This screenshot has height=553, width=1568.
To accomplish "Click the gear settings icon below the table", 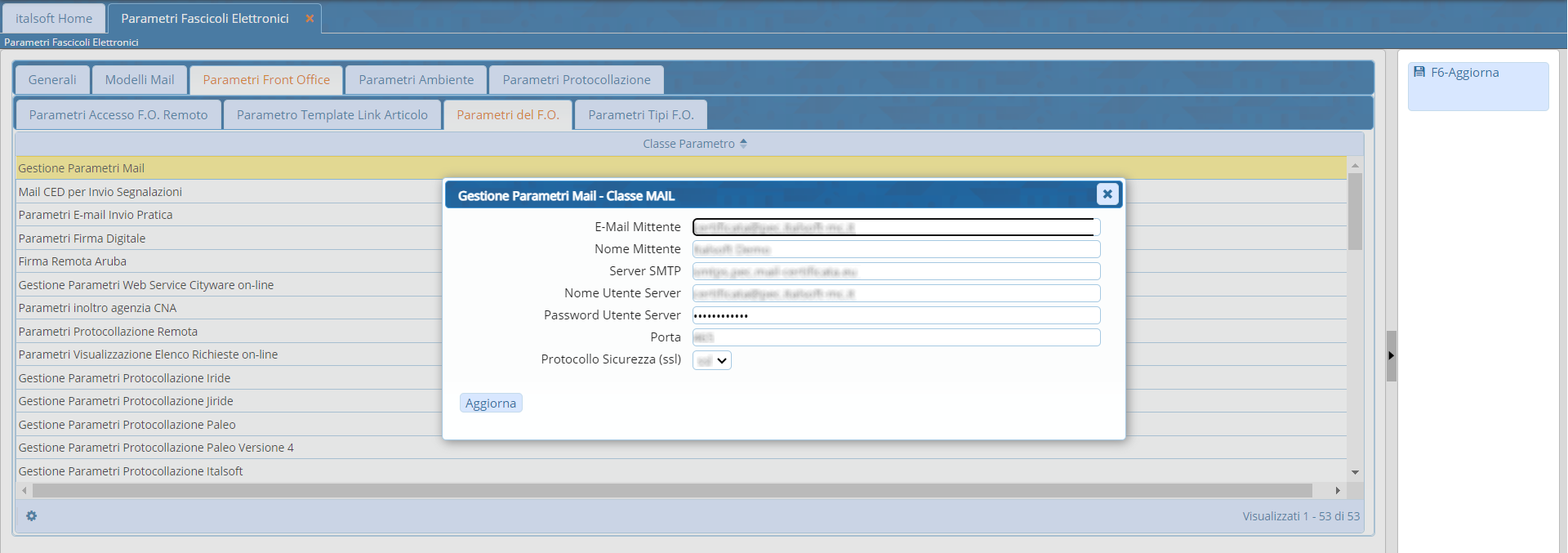I will pos(31,515).
